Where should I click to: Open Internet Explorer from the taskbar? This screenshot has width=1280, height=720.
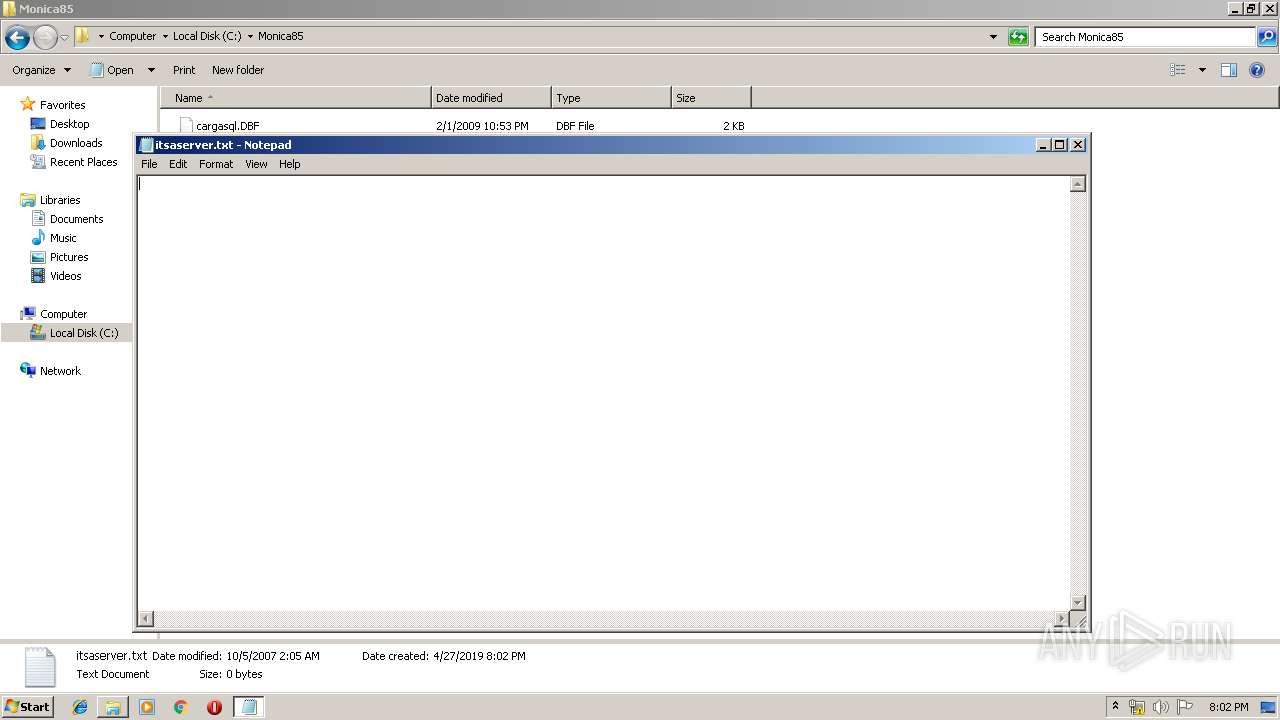pyautogui.click(x=80, y=707)
